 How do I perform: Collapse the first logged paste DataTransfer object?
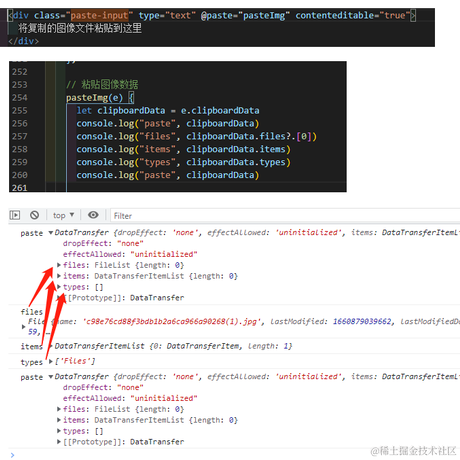click(x=51, y=232)
